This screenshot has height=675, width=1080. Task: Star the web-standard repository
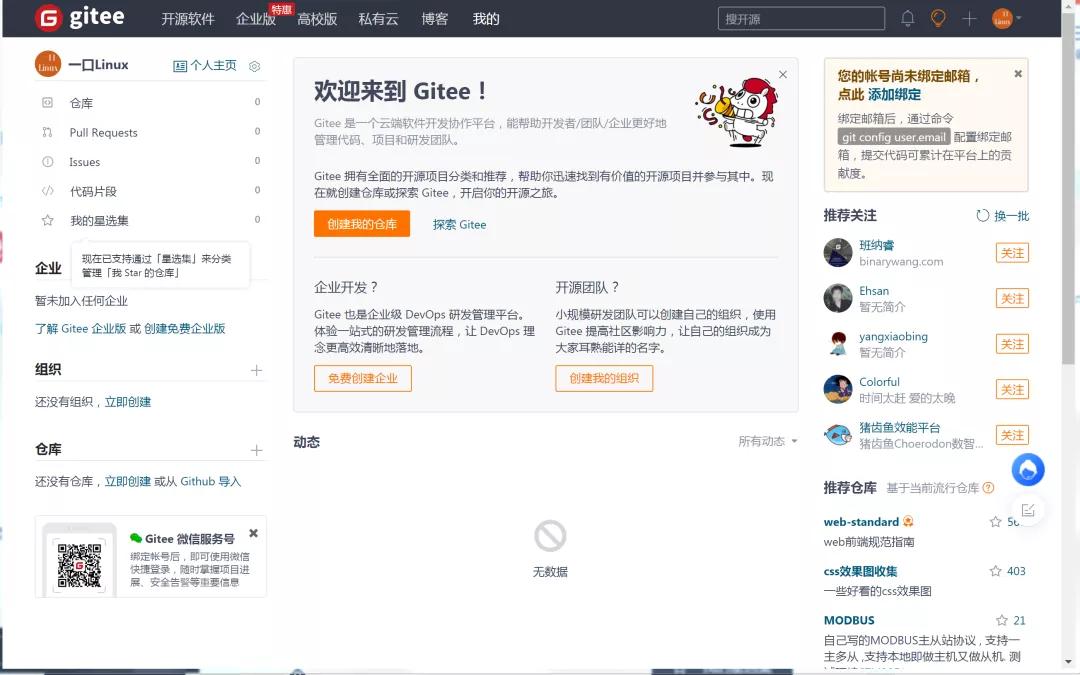point(995,522)
